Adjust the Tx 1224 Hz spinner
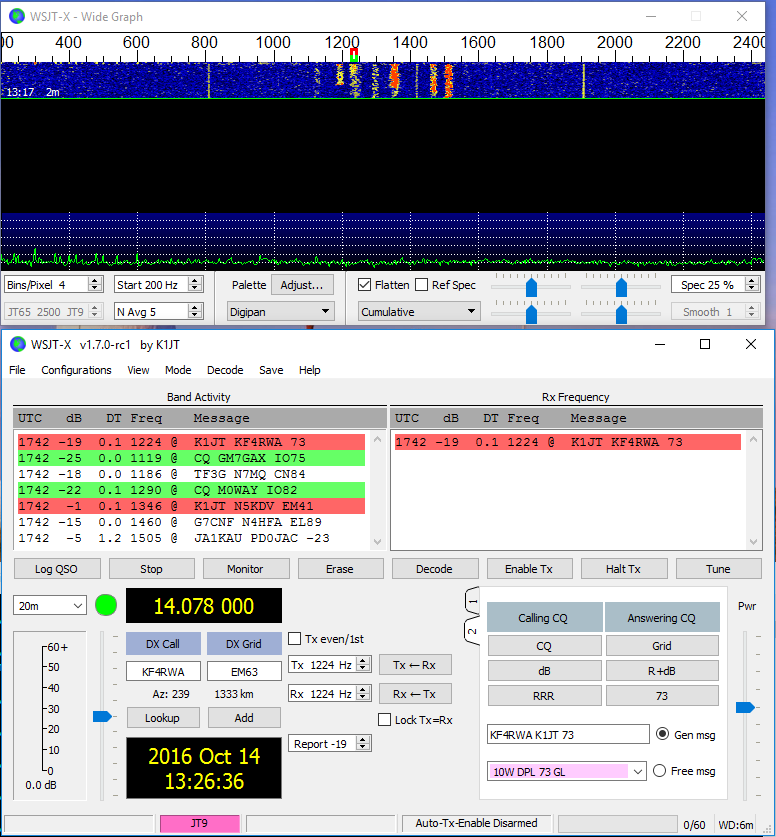776x837 pixels. (x=363, y=664)
